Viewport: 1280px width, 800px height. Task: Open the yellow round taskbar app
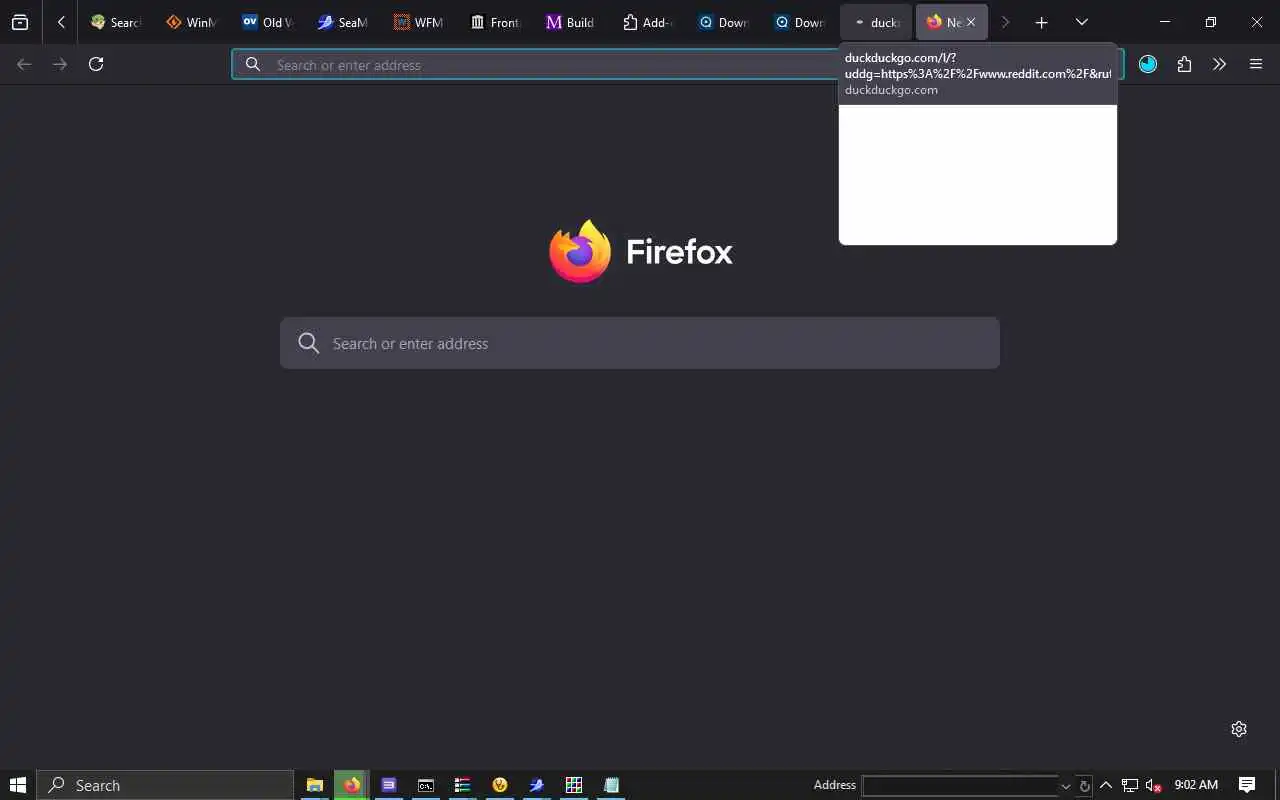(500, 785)
